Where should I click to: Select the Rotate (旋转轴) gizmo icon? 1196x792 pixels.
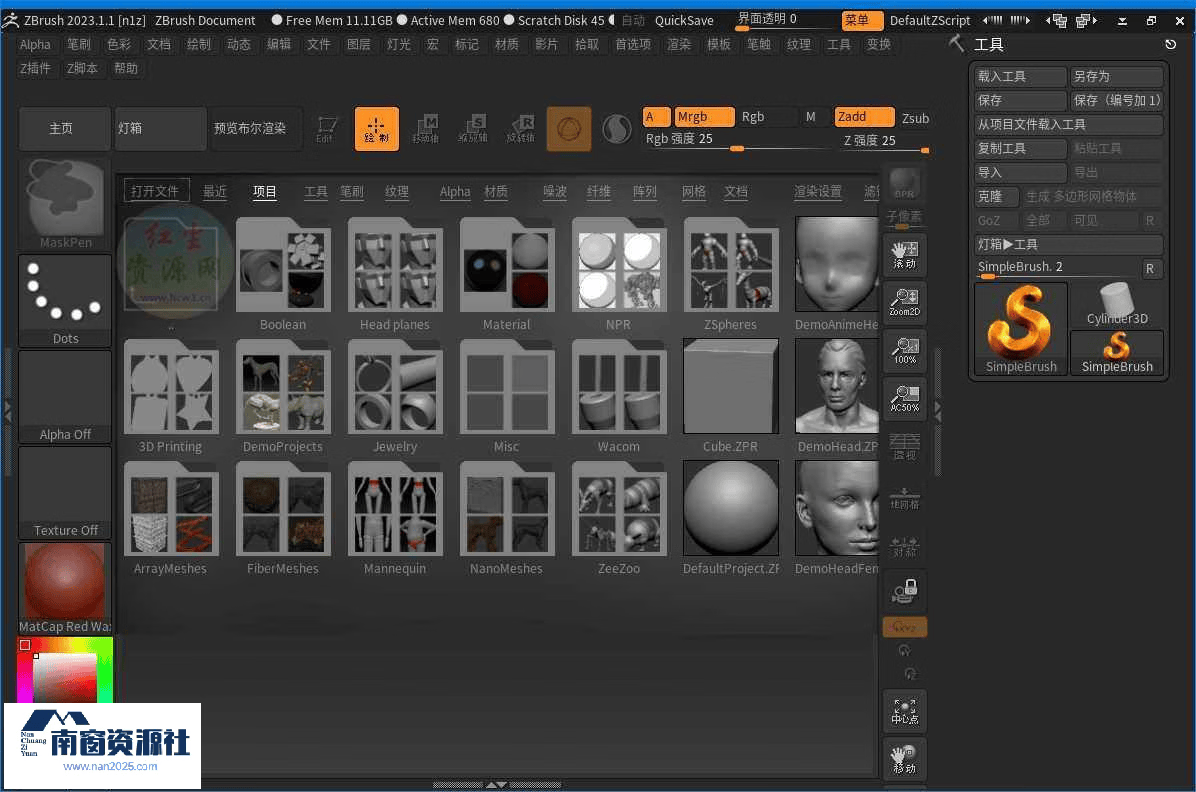tap(520, 128)
